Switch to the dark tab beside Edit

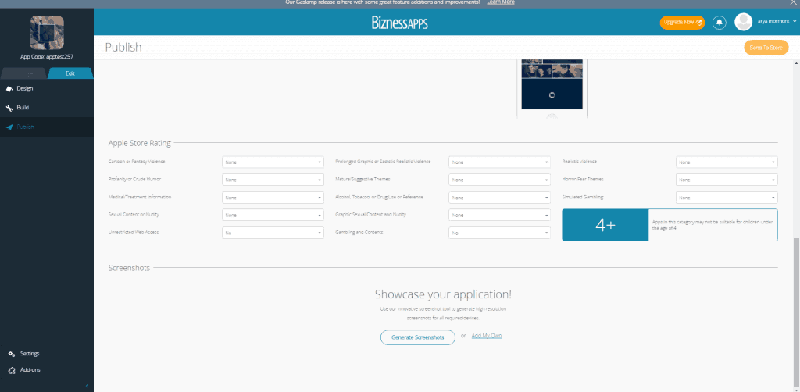24,74
